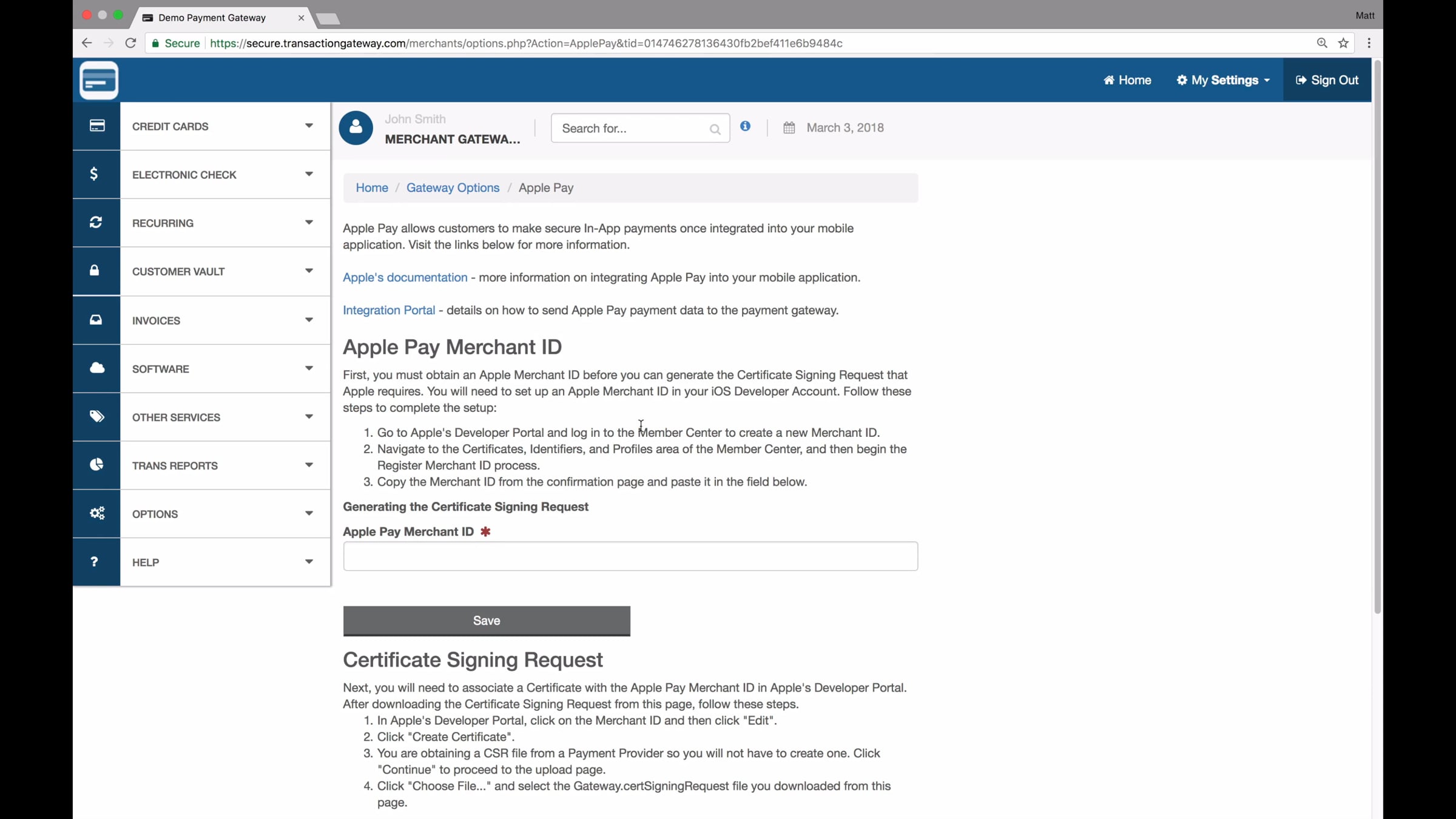Screen dimensions: 1456x819
Task: Click the March 3, 2018 date text
Action: tap(845, 128)
